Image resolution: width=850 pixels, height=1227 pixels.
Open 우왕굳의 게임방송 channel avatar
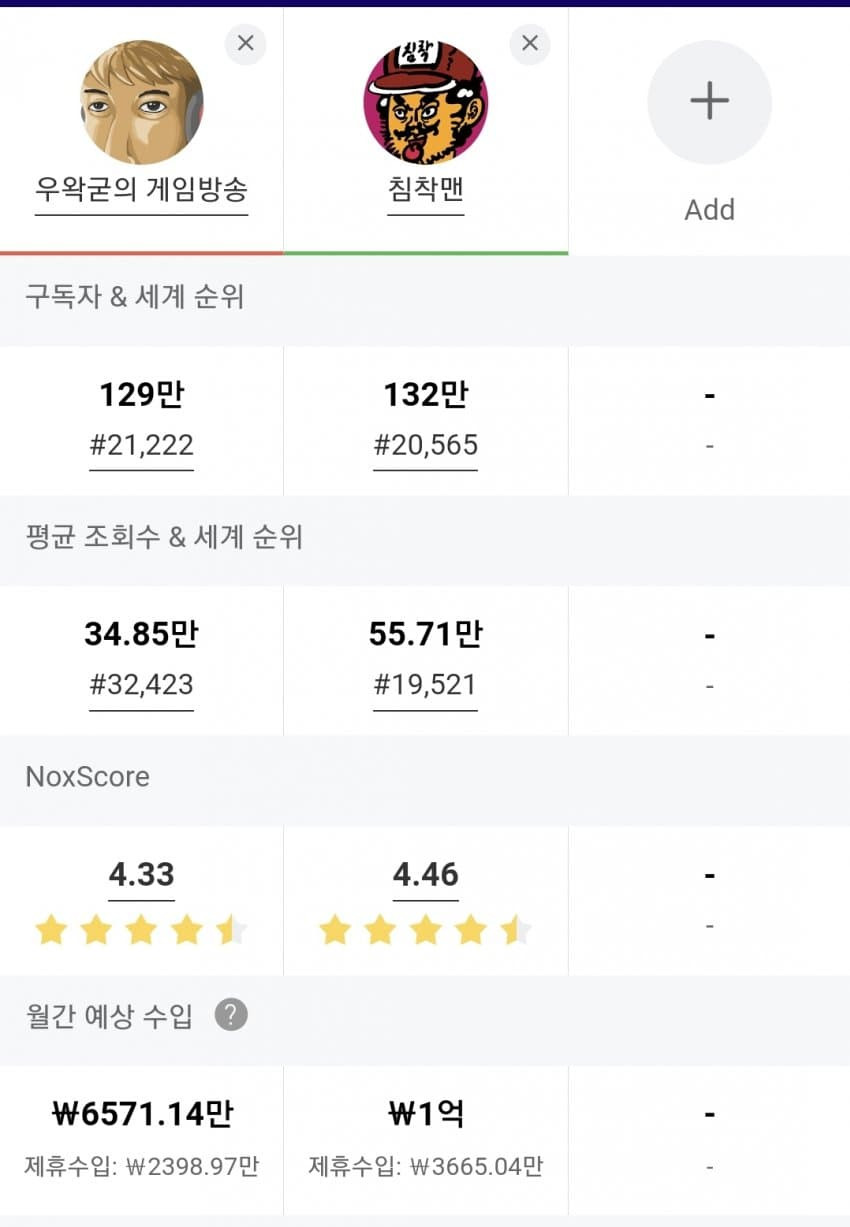141,102
